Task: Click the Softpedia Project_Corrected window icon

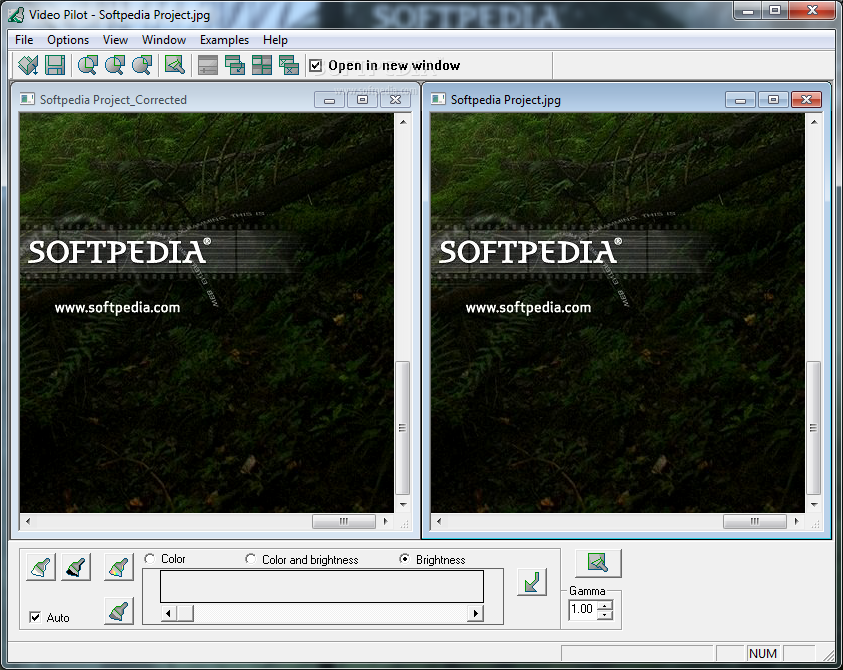Action: (27, 99)
